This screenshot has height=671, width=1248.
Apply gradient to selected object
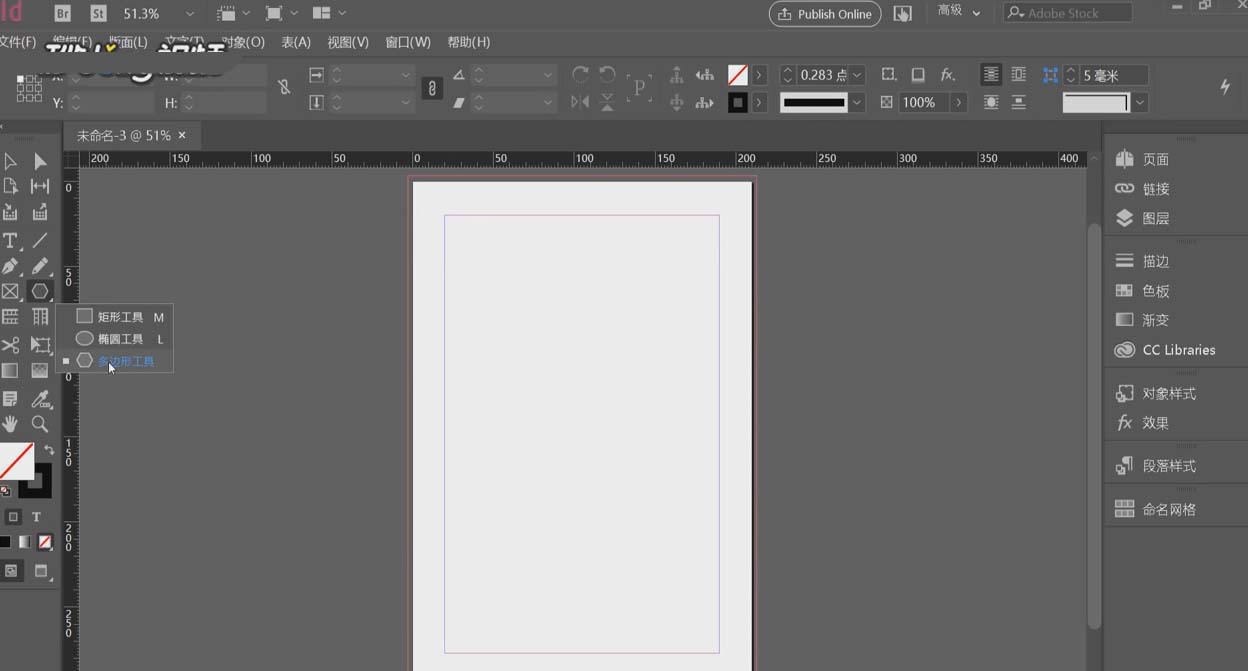pyautogui.click(x=25, y=542)
